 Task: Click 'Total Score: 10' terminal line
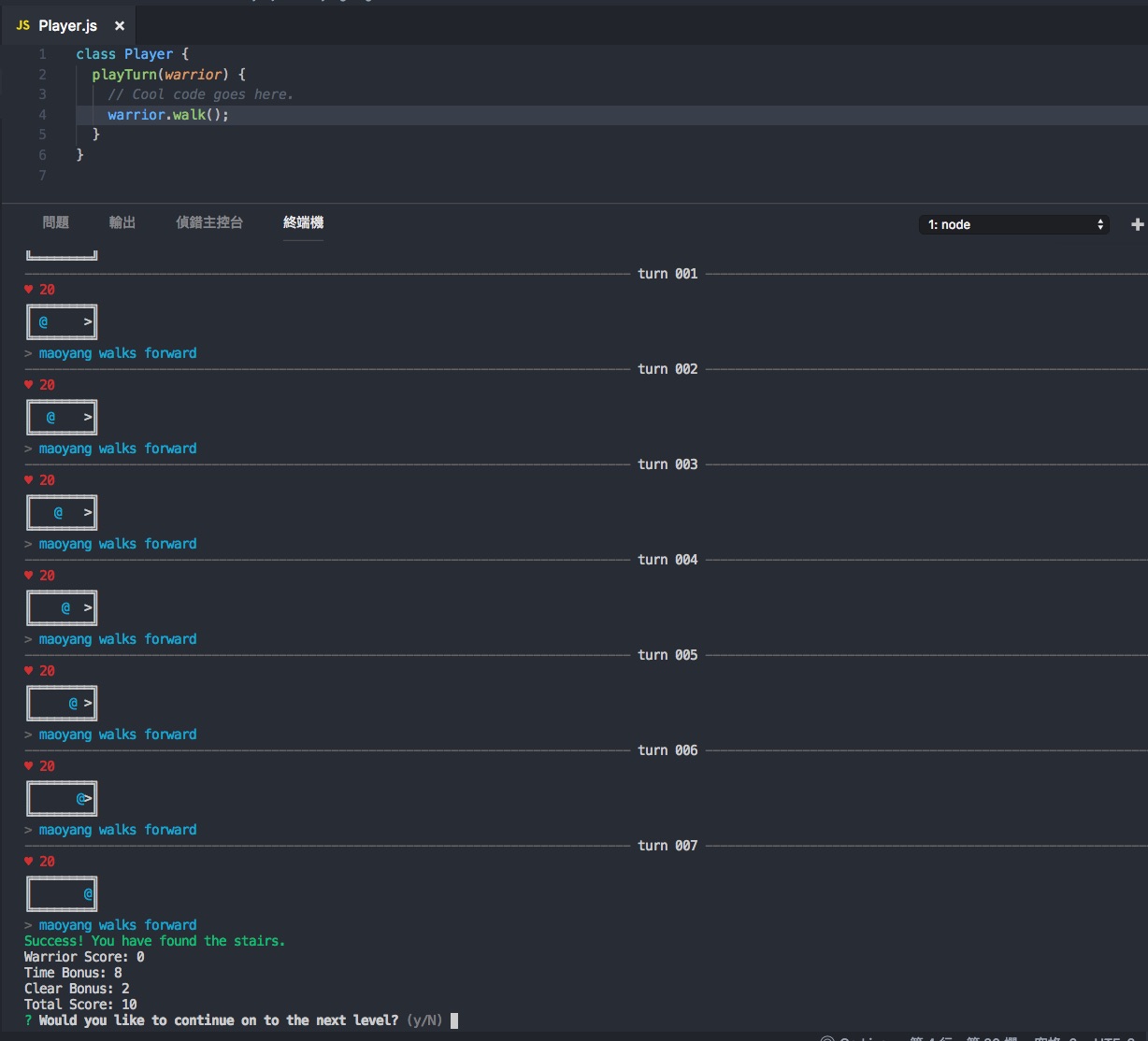click(x=80, y=1005)
